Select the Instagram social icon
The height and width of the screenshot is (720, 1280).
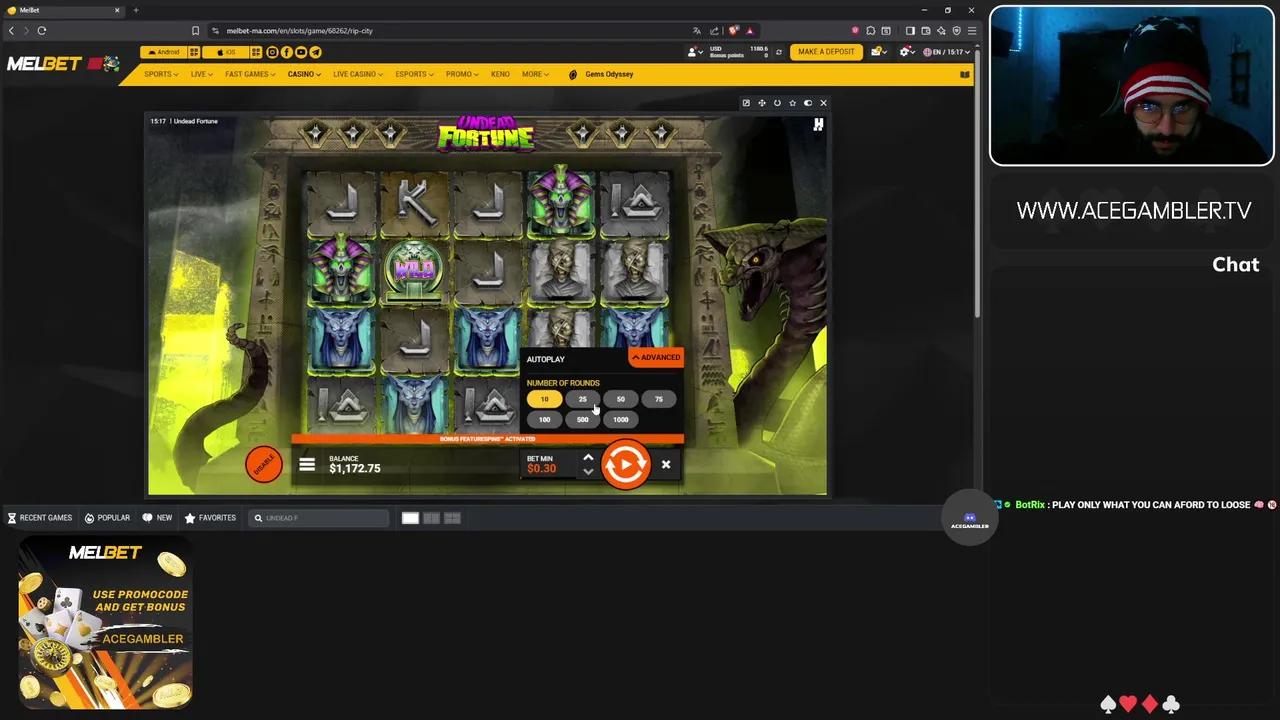point(272,52)
